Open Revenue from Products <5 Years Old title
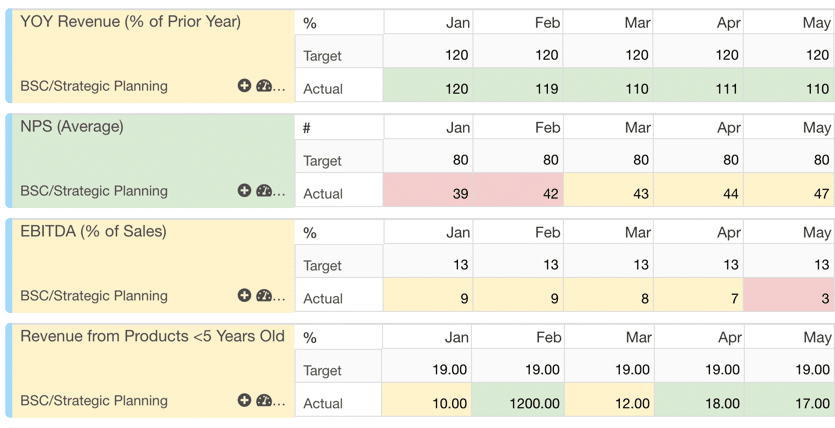Screen dimensions: 835x428 152,336
